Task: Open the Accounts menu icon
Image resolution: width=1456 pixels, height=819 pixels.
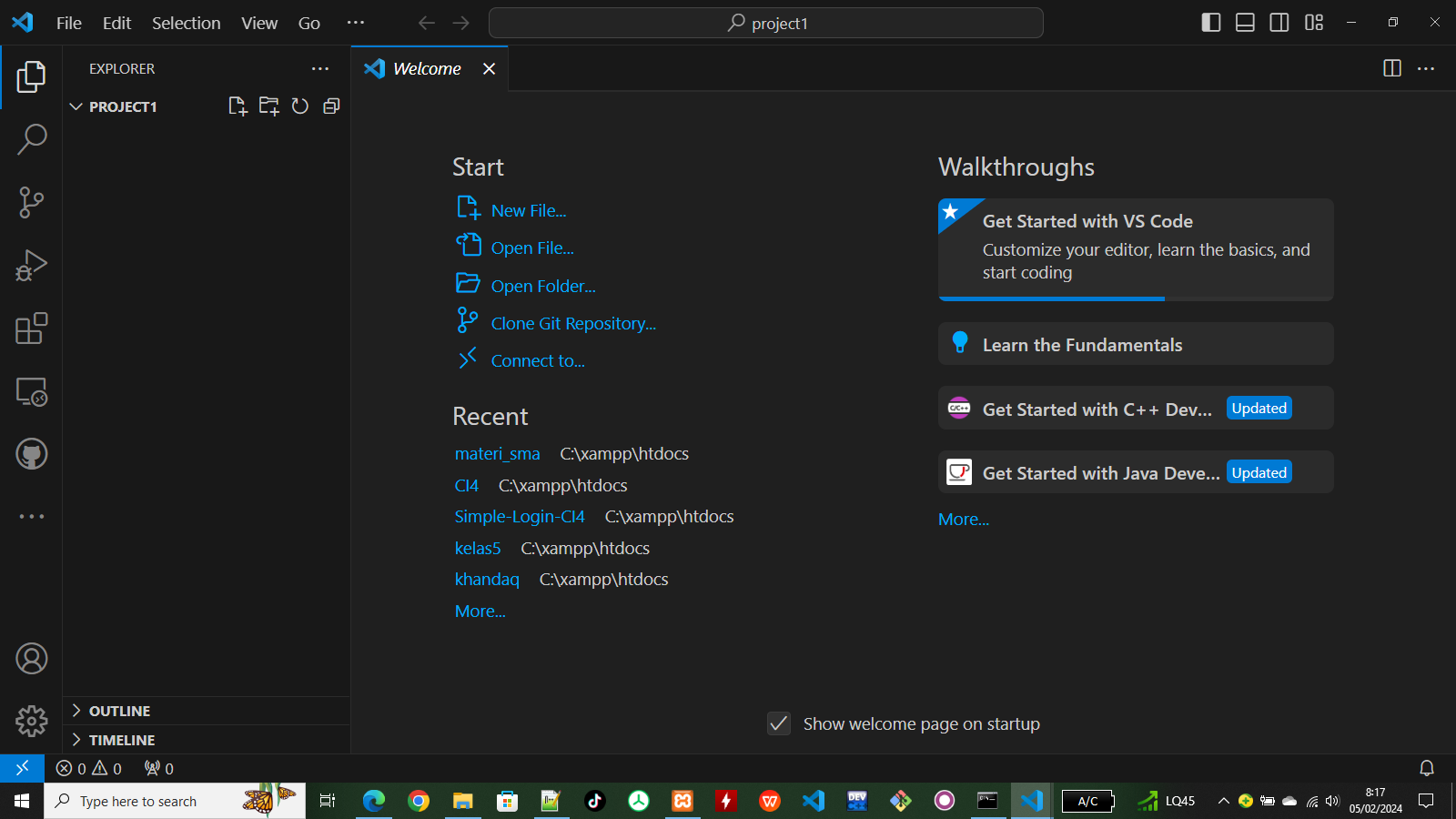Action: (31, 658)
